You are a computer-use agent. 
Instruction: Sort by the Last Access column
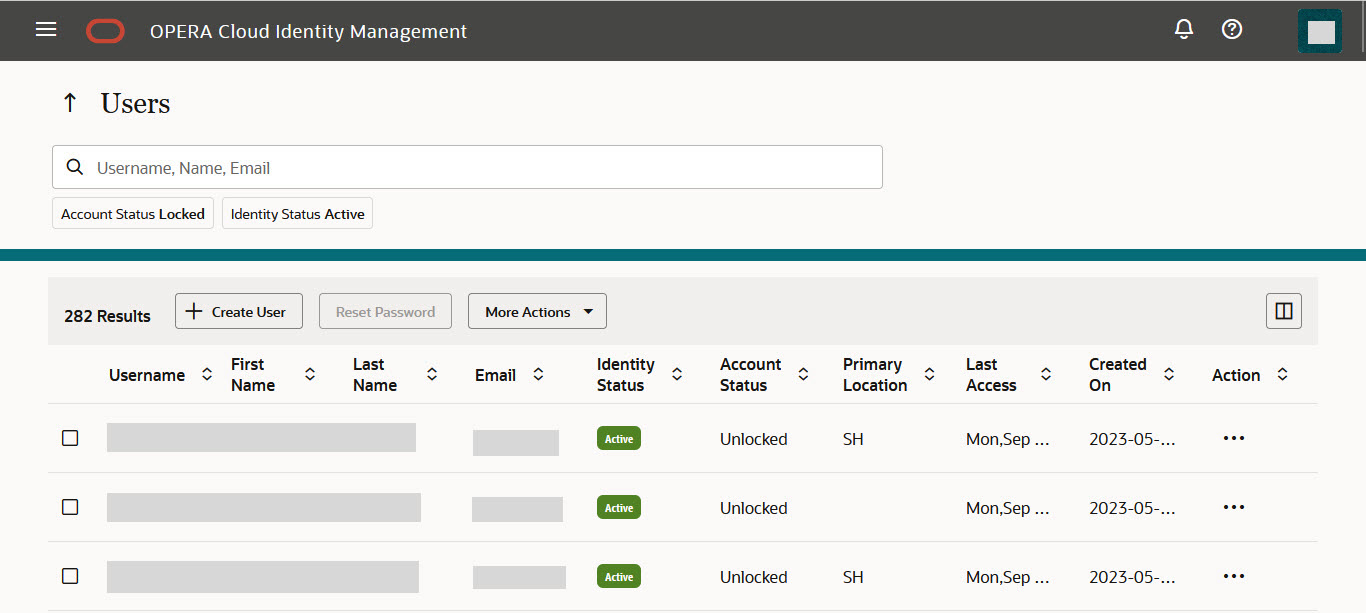pyautogui.click(x=1045, y=374)
